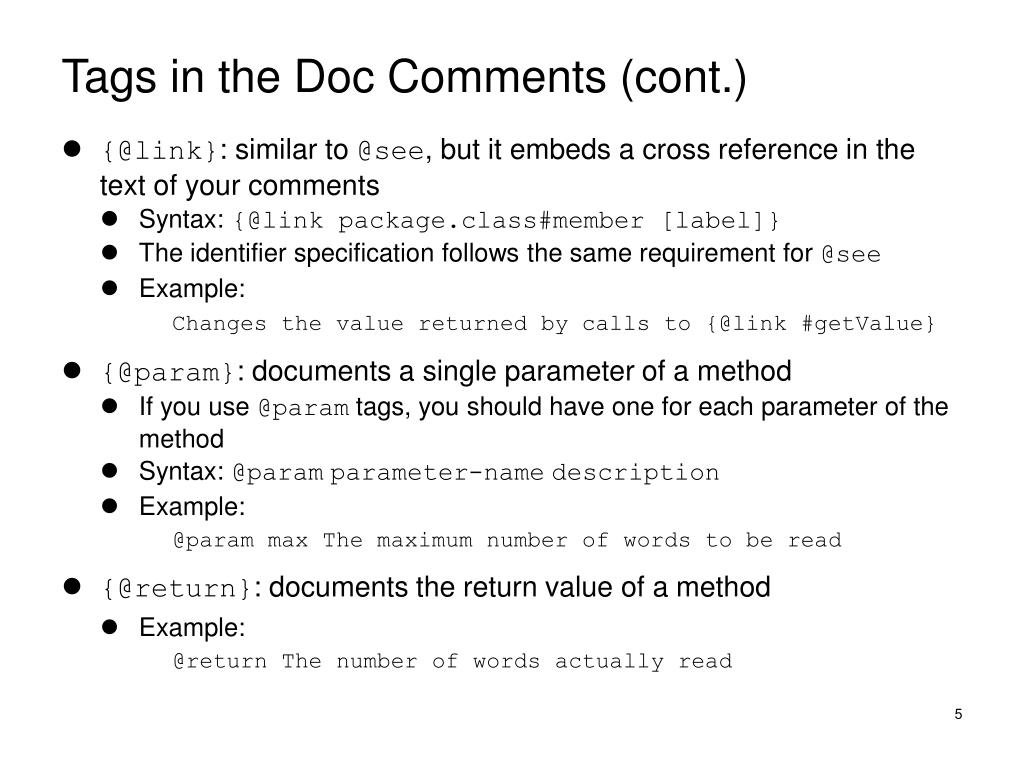Select the {@param} tag heading

point(167,373)
